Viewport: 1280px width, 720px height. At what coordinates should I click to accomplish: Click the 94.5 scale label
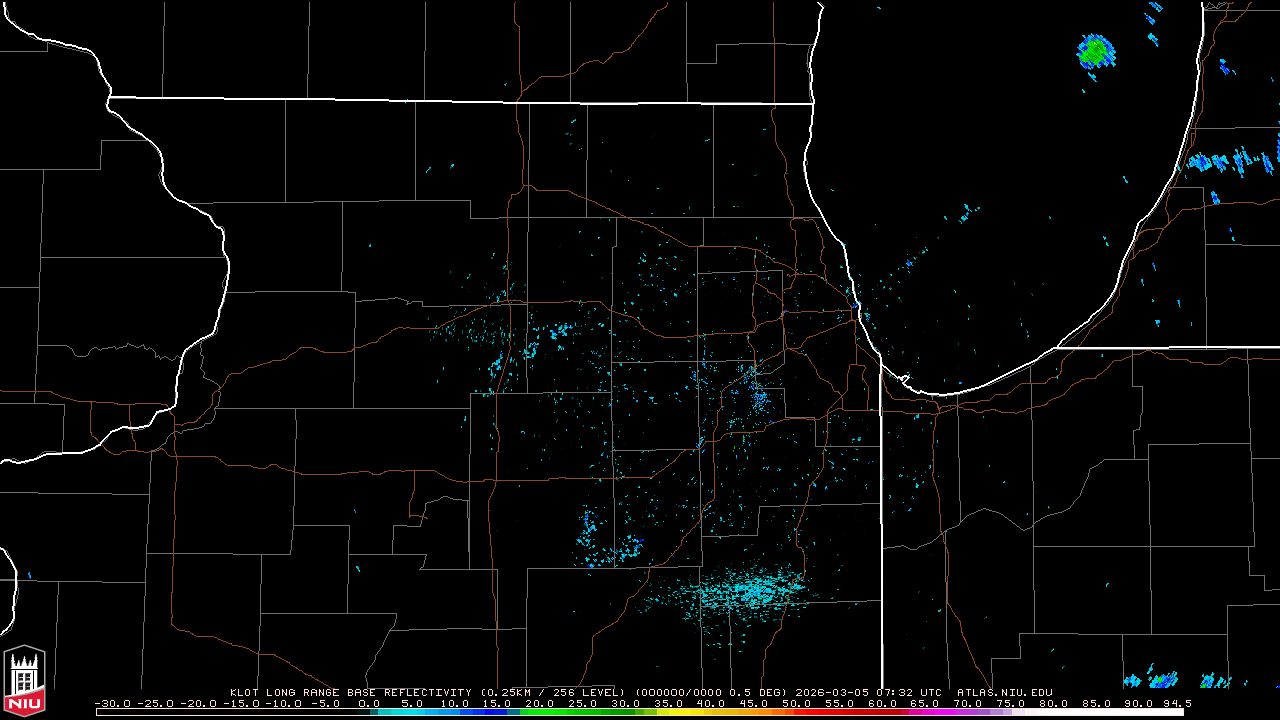point(1174,703)
